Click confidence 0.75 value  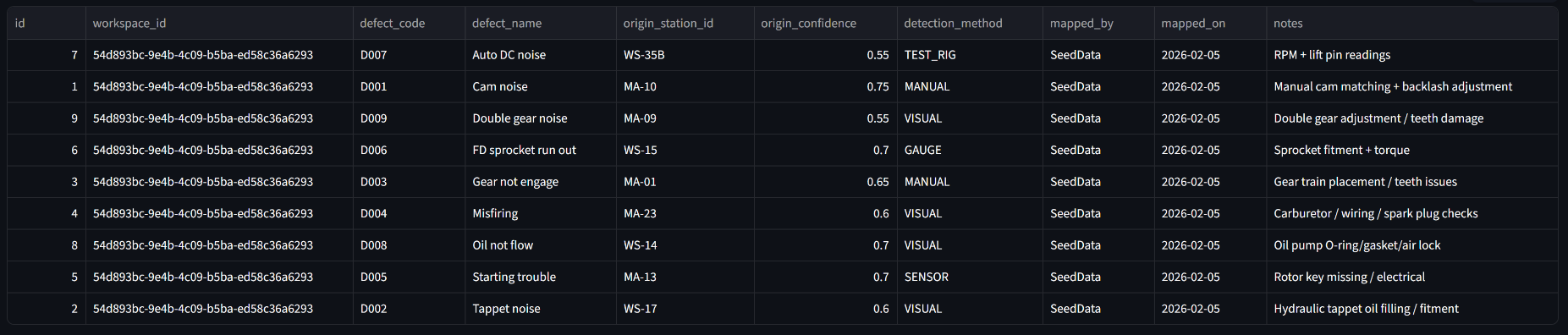tap(826, 86)
